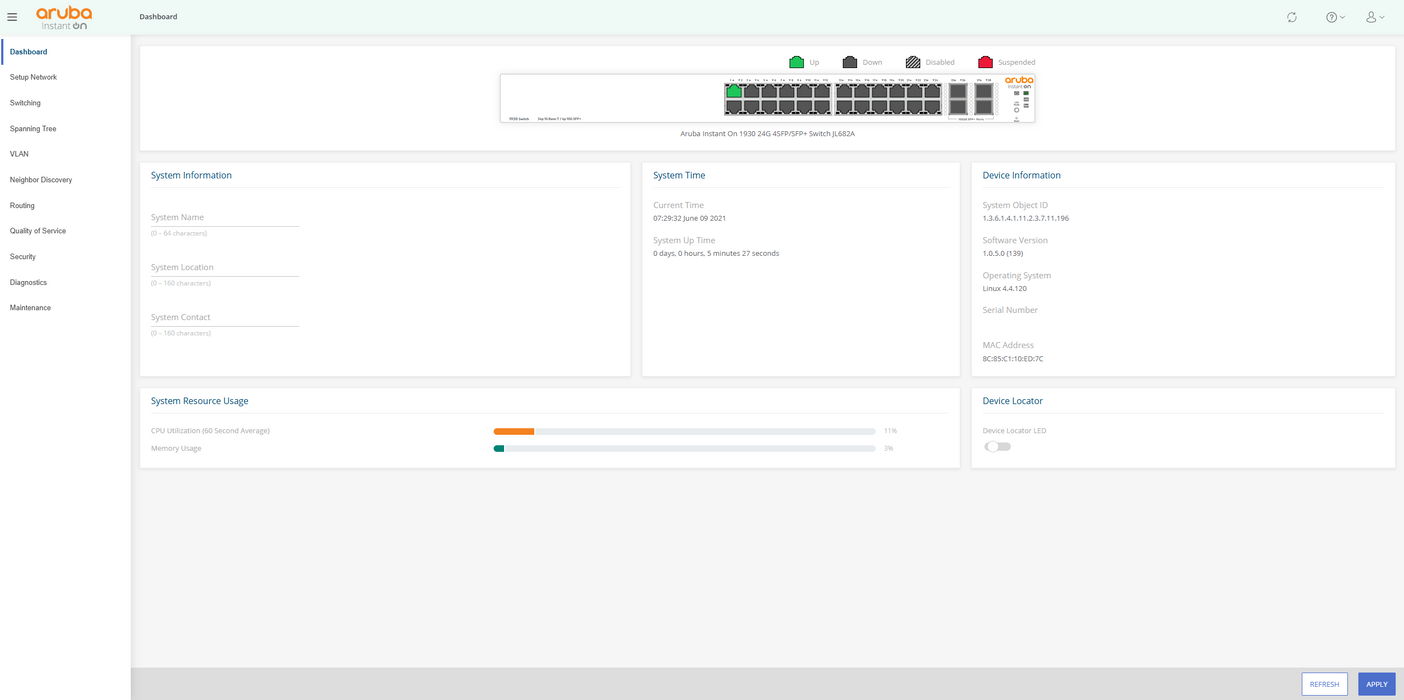This screenshot has width=1404, height=700.
Task: Open Spanning Tree in the sidebar
Action: pos(33,129)
